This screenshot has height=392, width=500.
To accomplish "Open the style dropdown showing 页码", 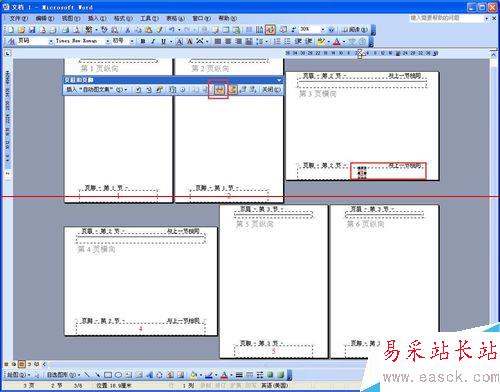I will click(51, 41).
